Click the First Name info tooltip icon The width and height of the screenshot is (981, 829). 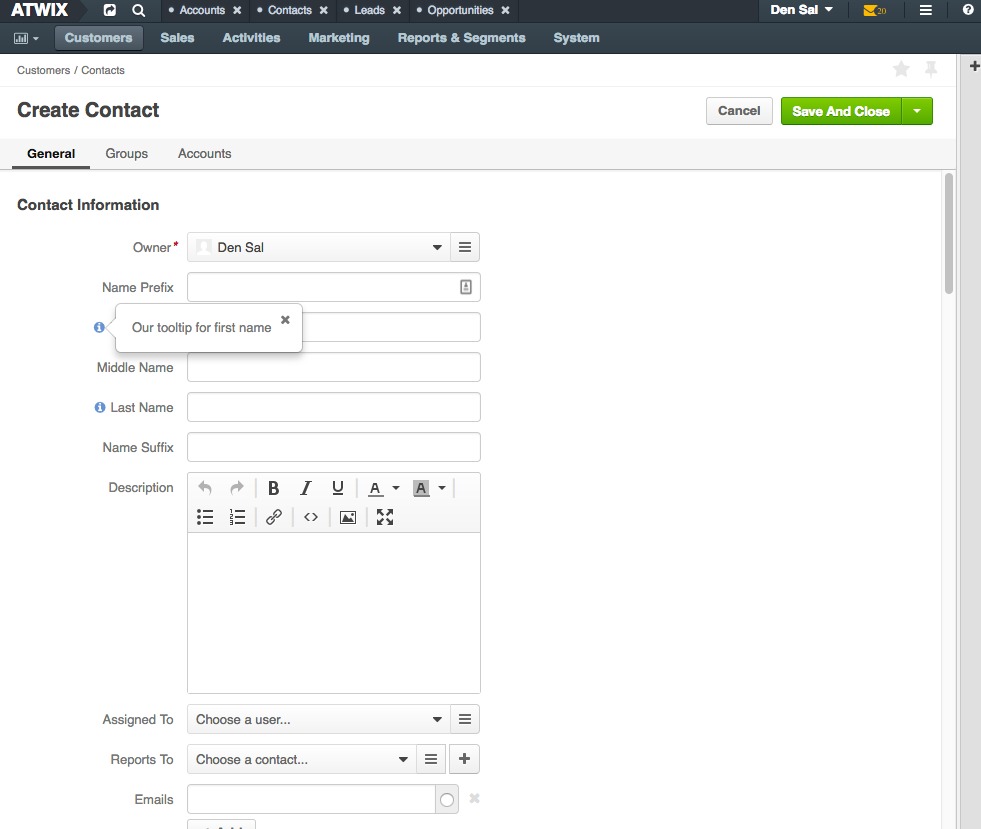99,327
